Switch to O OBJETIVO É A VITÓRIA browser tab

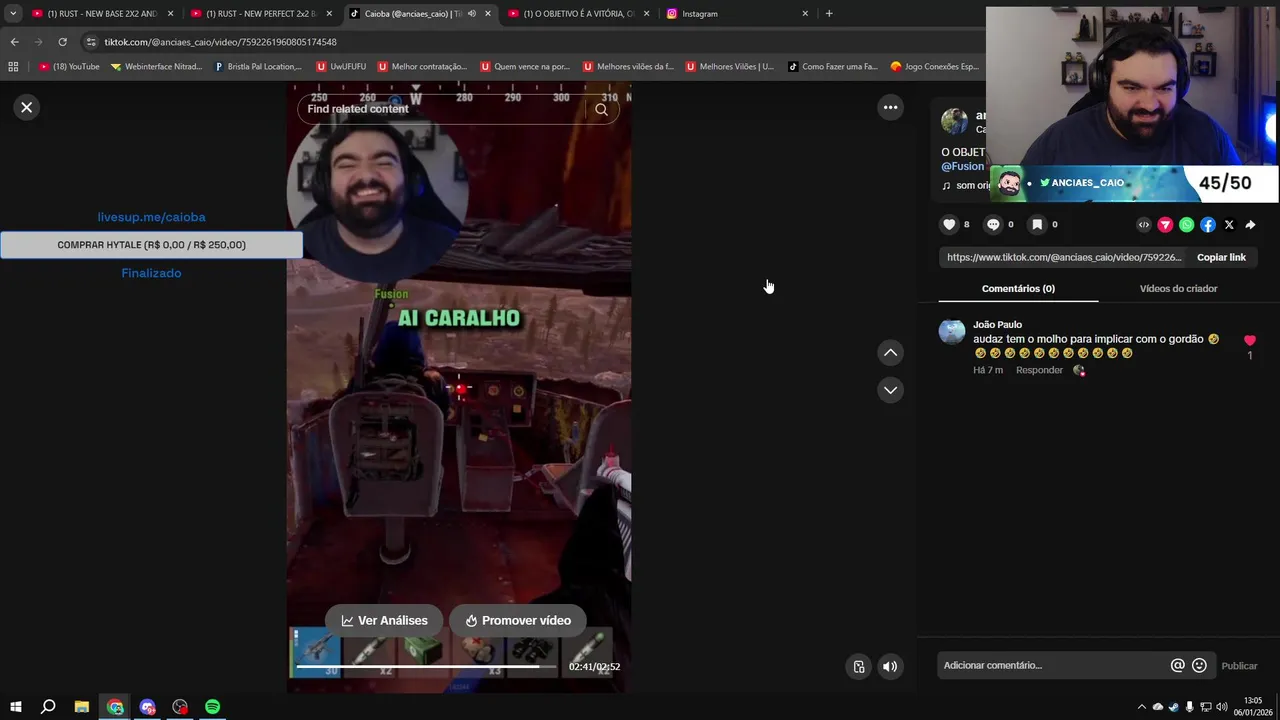pos(578,14)
